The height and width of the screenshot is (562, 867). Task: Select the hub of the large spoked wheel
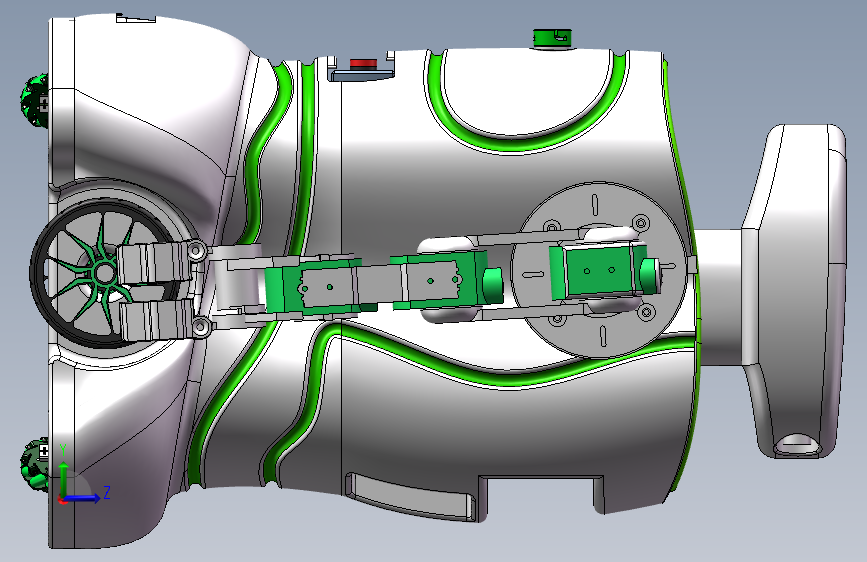[103, 272]
